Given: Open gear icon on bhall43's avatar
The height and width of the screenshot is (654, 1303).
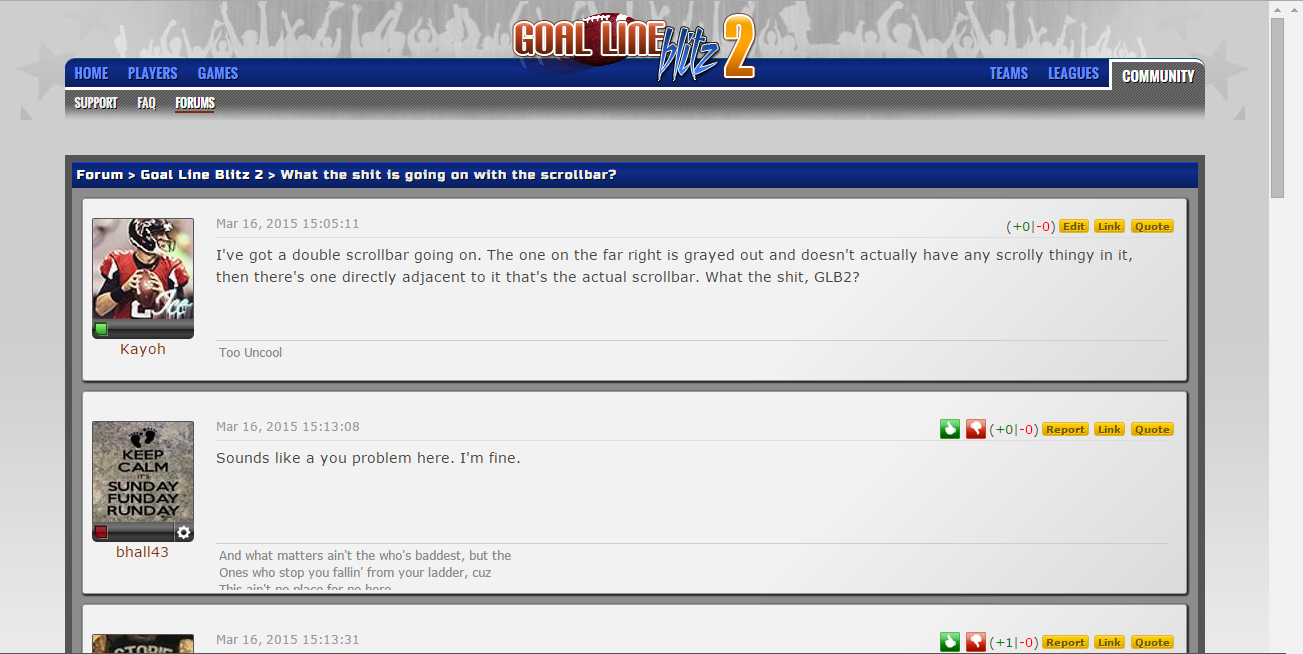Looking at the screenshot, I should pos(184,533).
